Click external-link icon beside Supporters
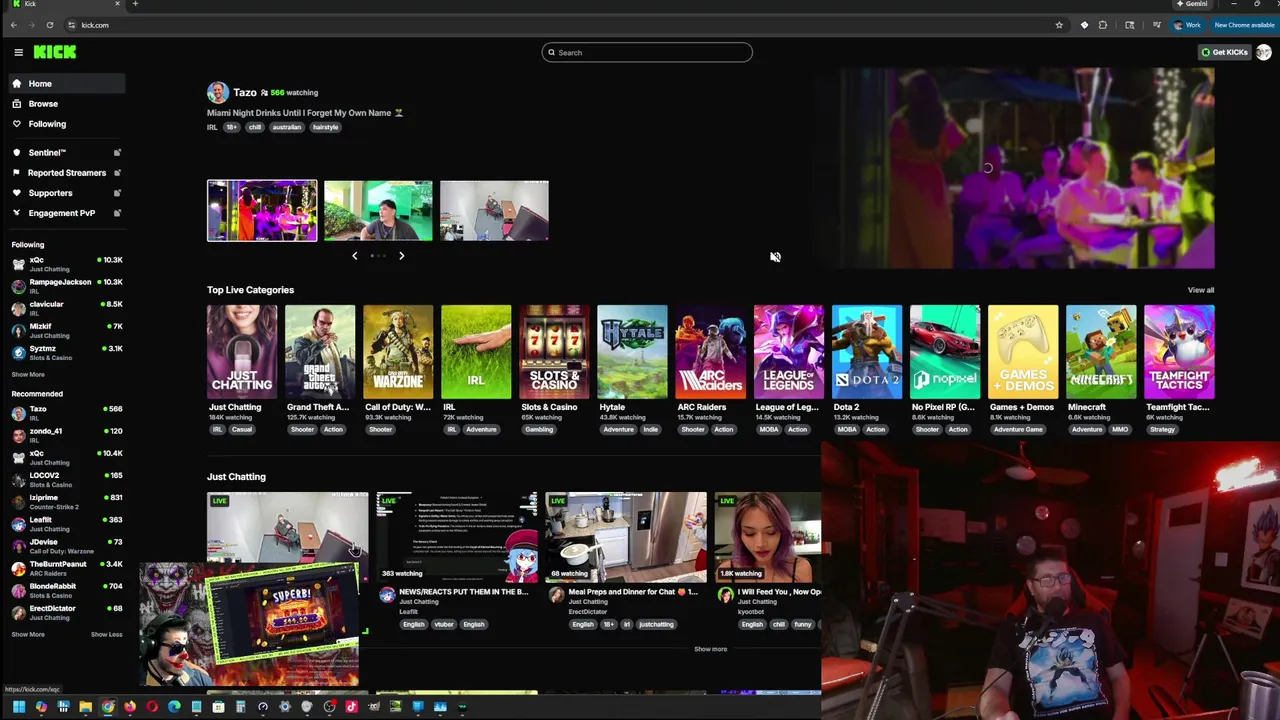The width and height of the screenshot is (1280, 720). coord(117,193)
